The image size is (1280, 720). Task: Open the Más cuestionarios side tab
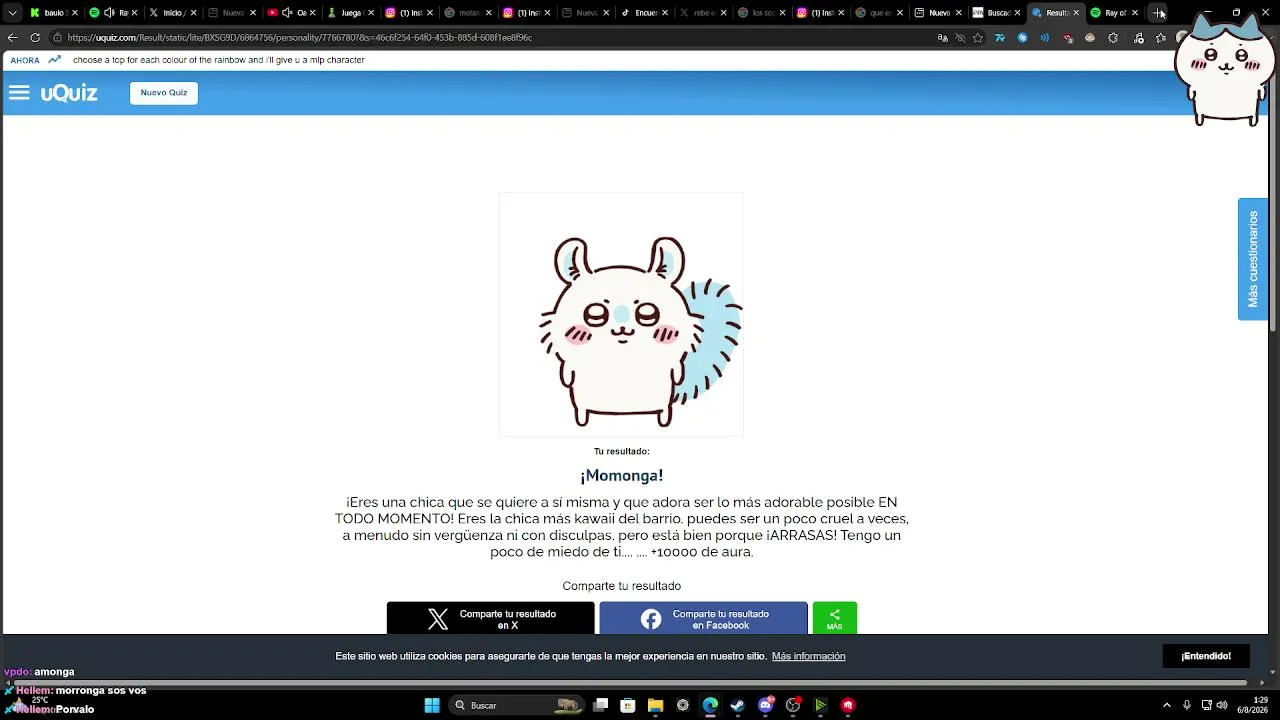(x=1253, y=259)
